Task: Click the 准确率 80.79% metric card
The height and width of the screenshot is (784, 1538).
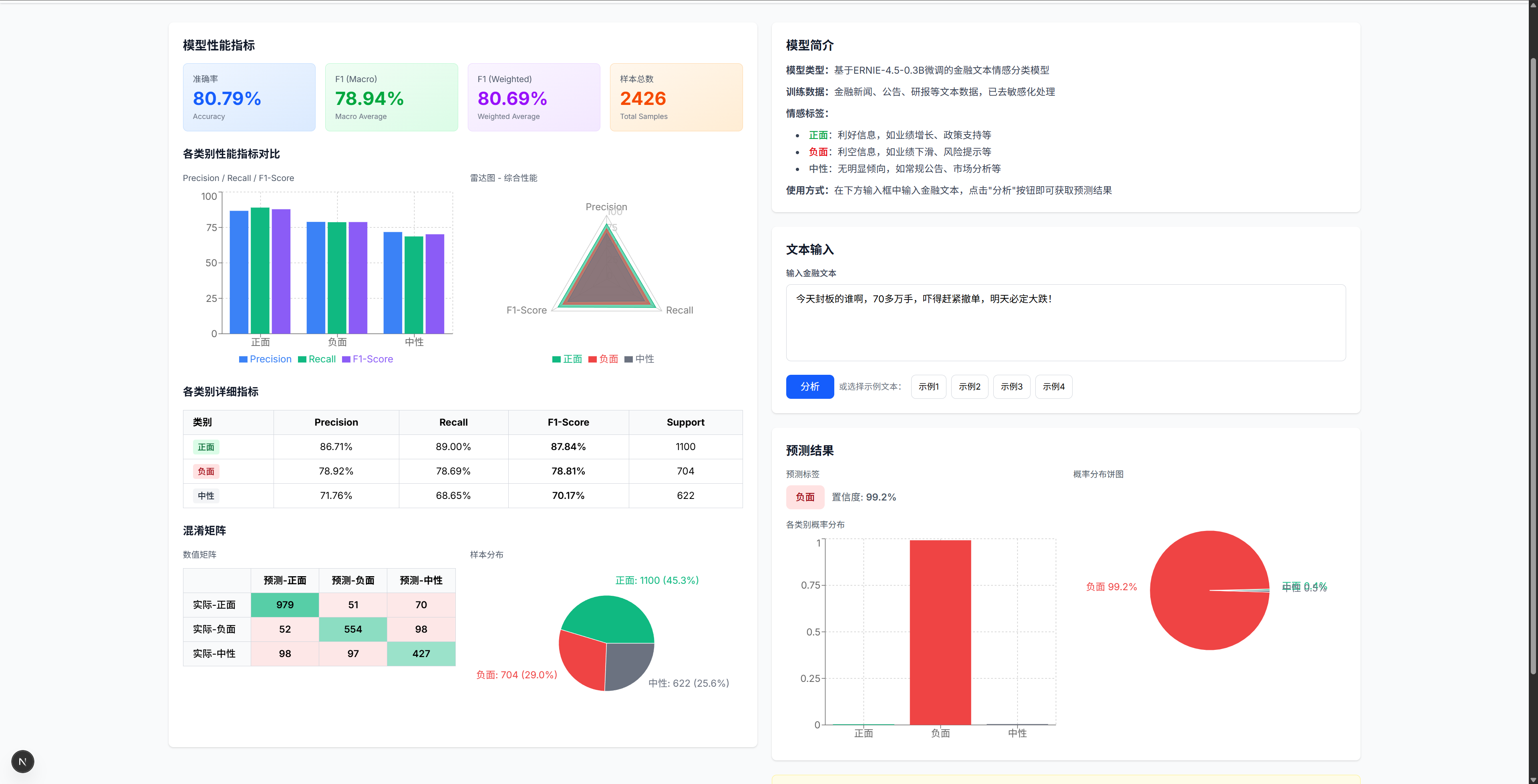Action: pos(249,97)
